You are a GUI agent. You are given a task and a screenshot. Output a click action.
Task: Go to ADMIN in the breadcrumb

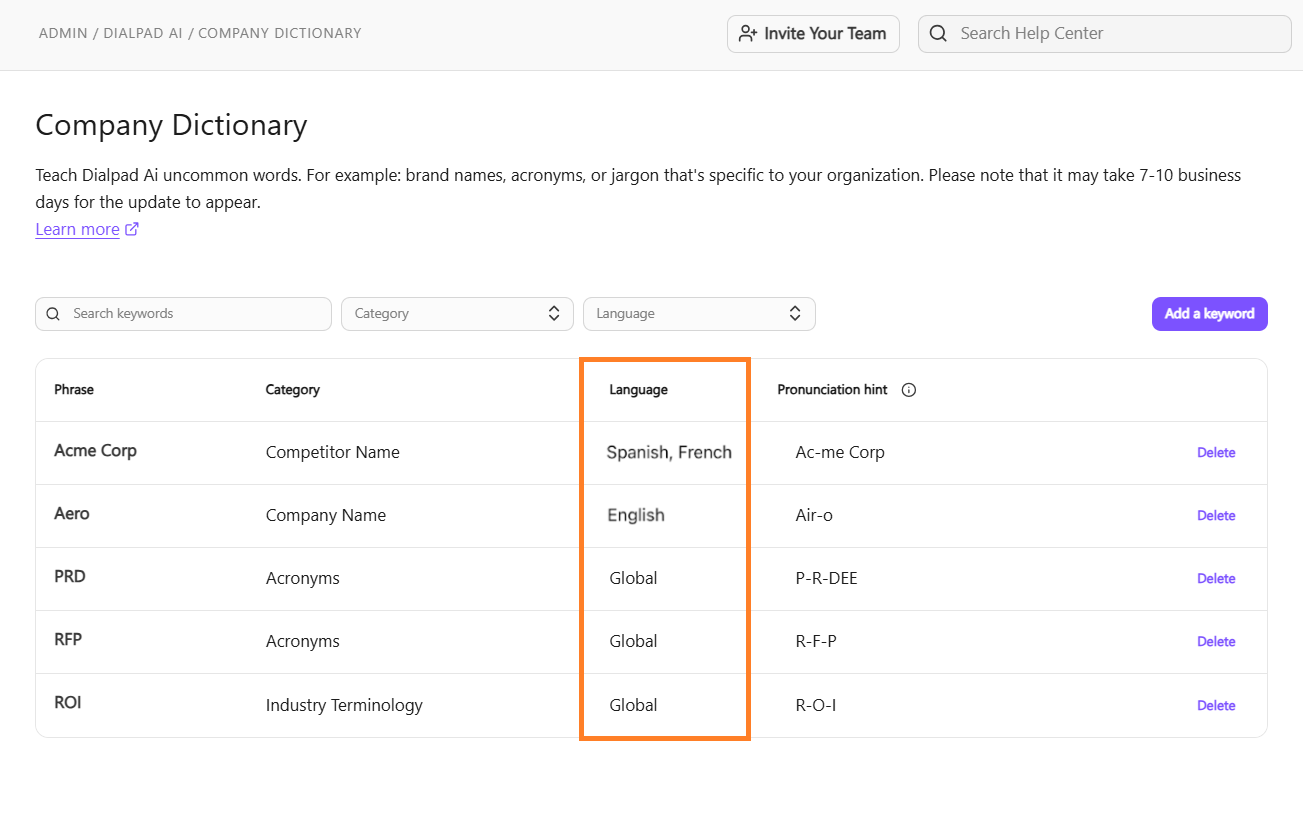click(63, 33)
